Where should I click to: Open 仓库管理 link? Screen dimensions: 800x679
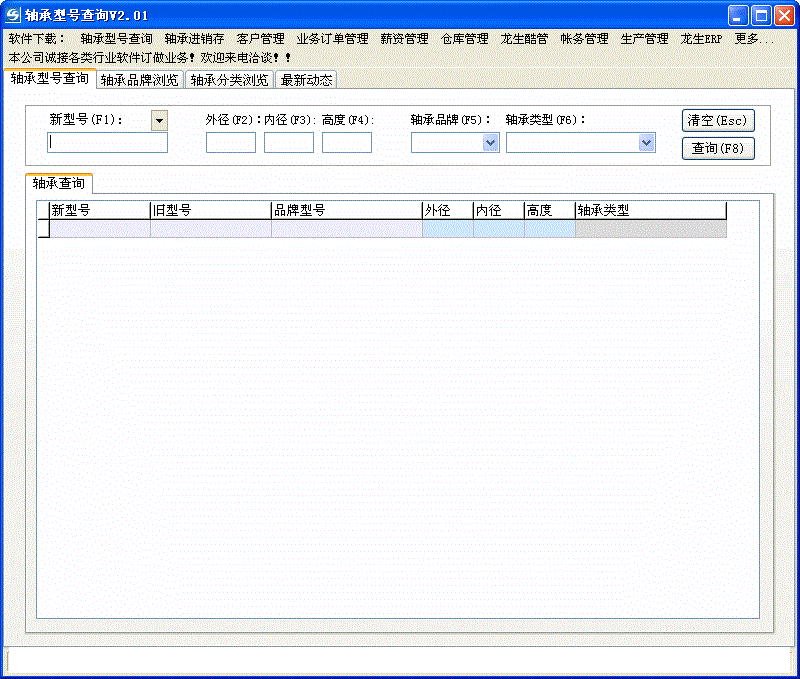point(464,39)
